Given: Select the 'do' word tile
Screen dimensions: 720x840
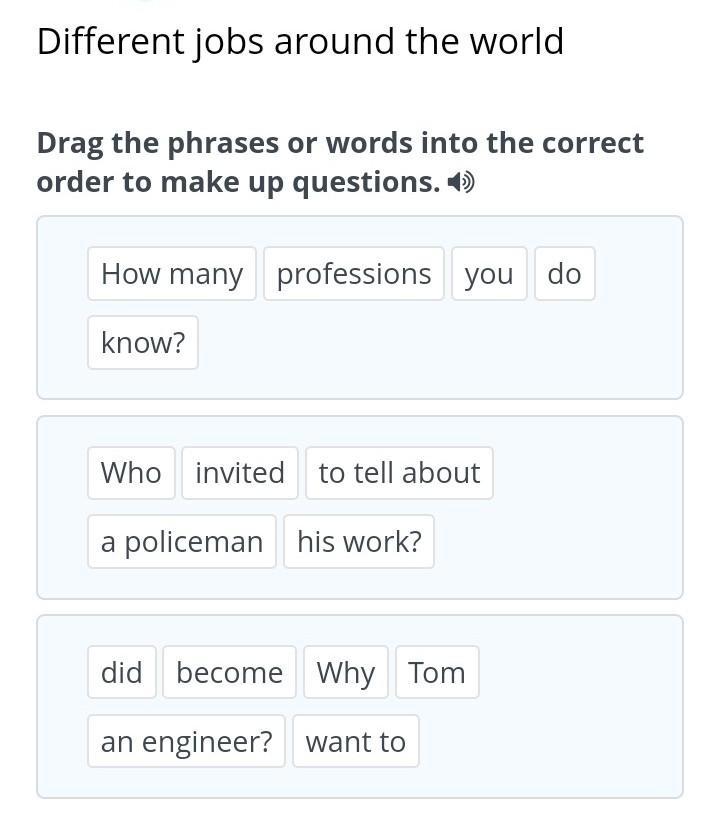Looking at the screenshot, I should 564,274.
